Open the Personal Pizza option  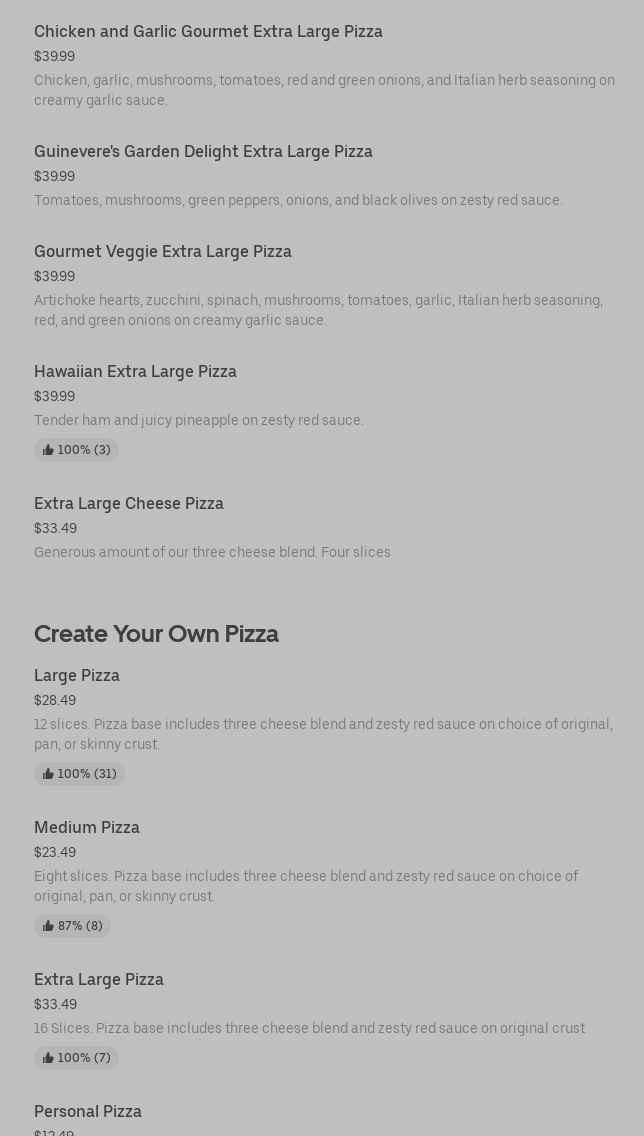point(88,1111)
